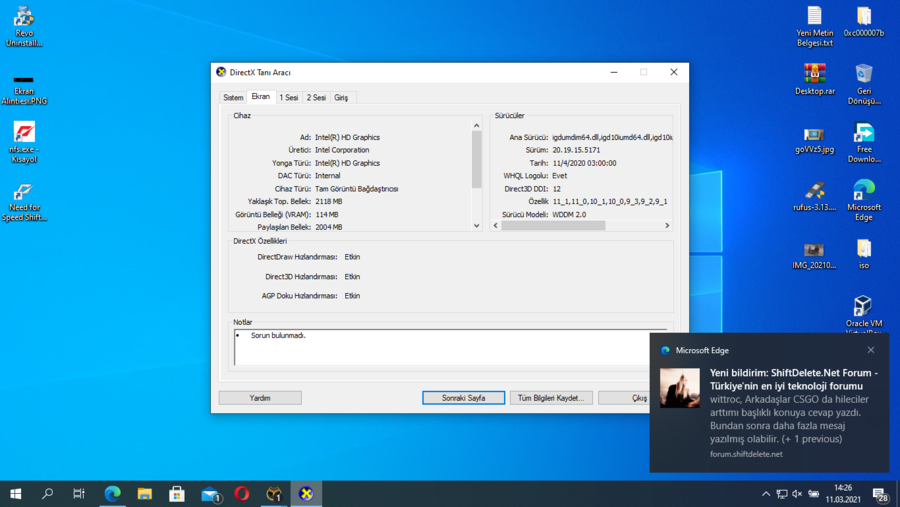Minimize DirectX Tanı Aracı window
Screen dimensions: 900x507
(x=614, y=72)
